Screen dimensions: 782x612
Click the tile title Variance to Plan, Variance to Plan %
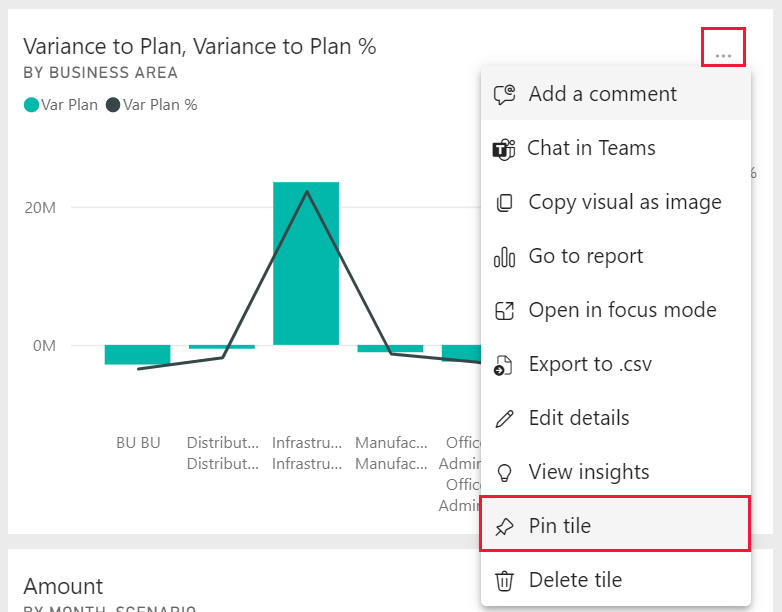(199, 46)
